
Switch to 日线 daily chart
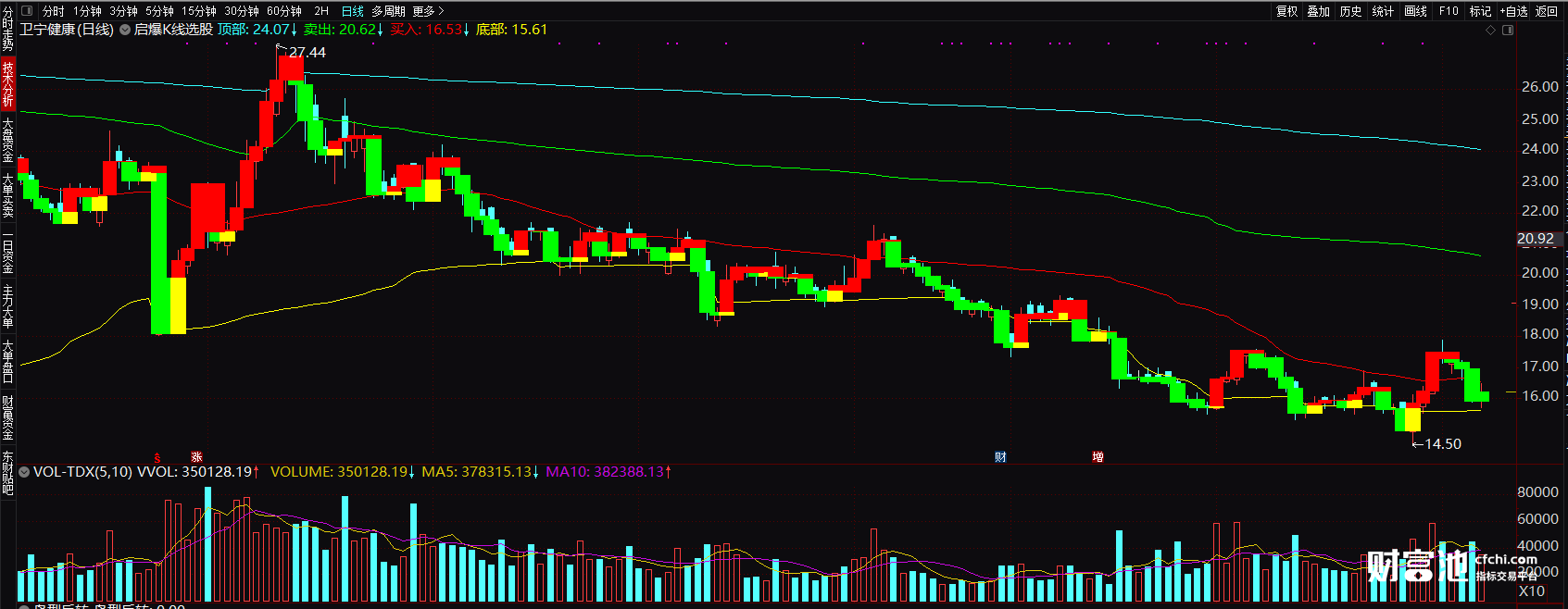point(353,11)
